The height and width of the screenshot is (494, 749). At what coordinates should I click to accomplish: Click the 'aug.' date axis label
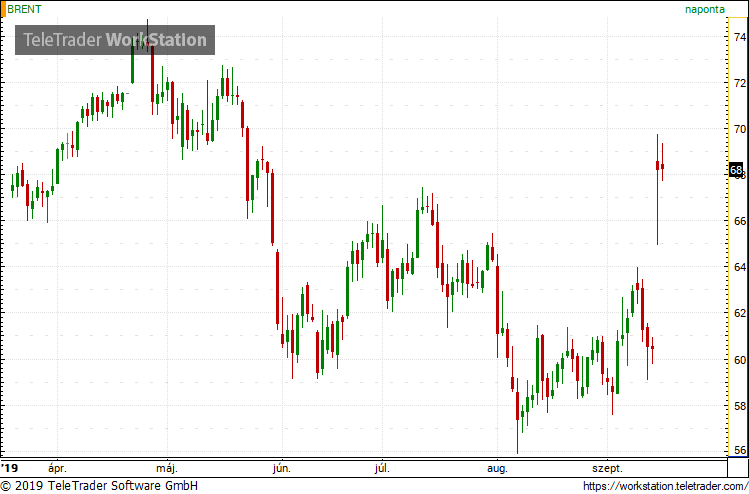coord(497,468)
